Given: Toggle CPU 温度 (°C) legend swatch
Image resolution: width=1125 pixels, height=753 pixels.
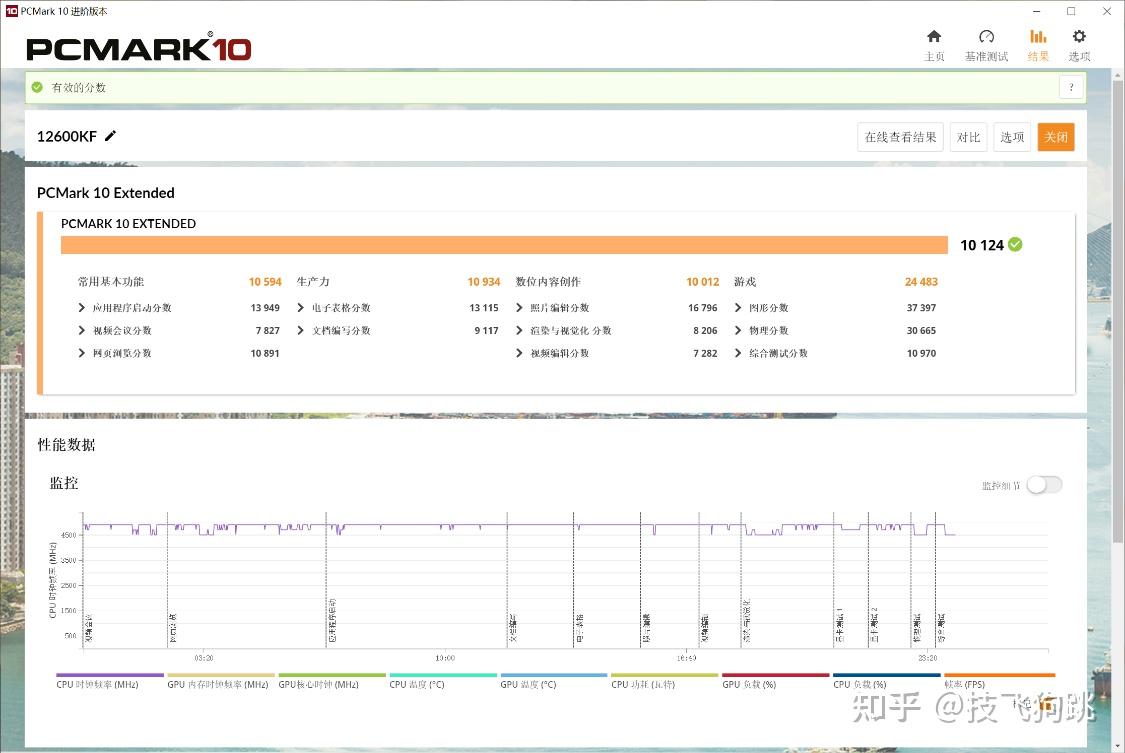Looking at the screenshot, I should coord(443,675).
